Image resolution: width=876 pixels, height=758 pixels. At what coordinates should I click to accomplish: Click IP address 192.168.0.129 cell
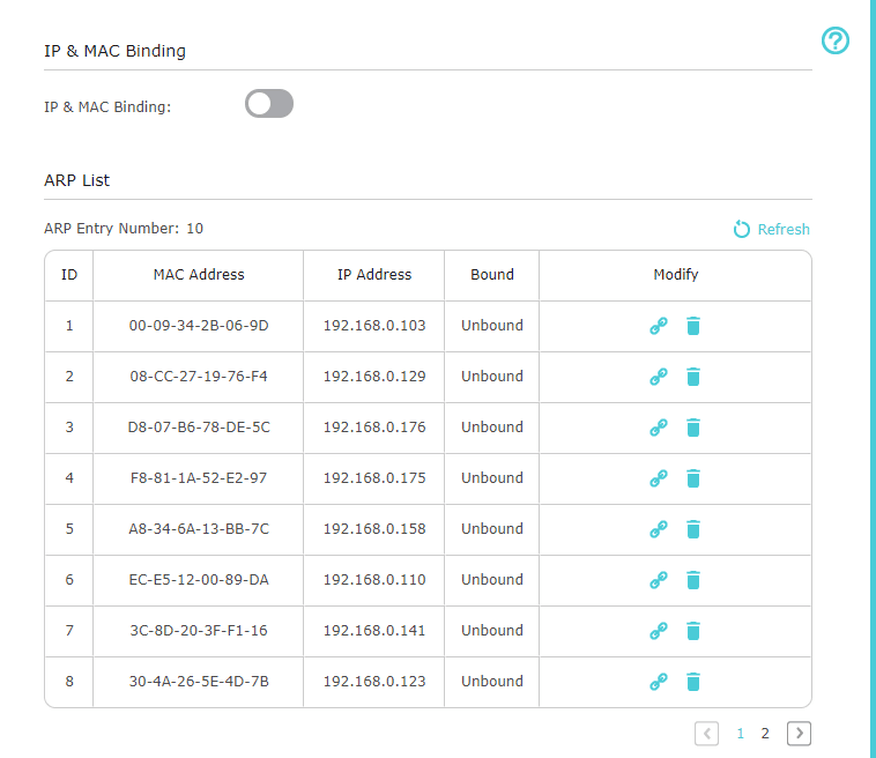374,376
